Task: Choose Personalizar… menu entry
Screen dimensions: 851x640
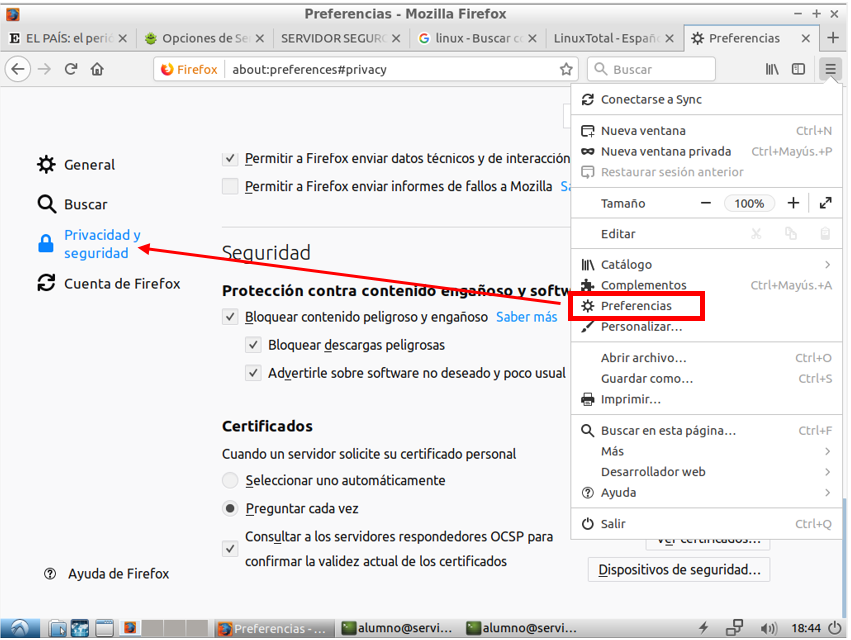Action: (706, 326)
